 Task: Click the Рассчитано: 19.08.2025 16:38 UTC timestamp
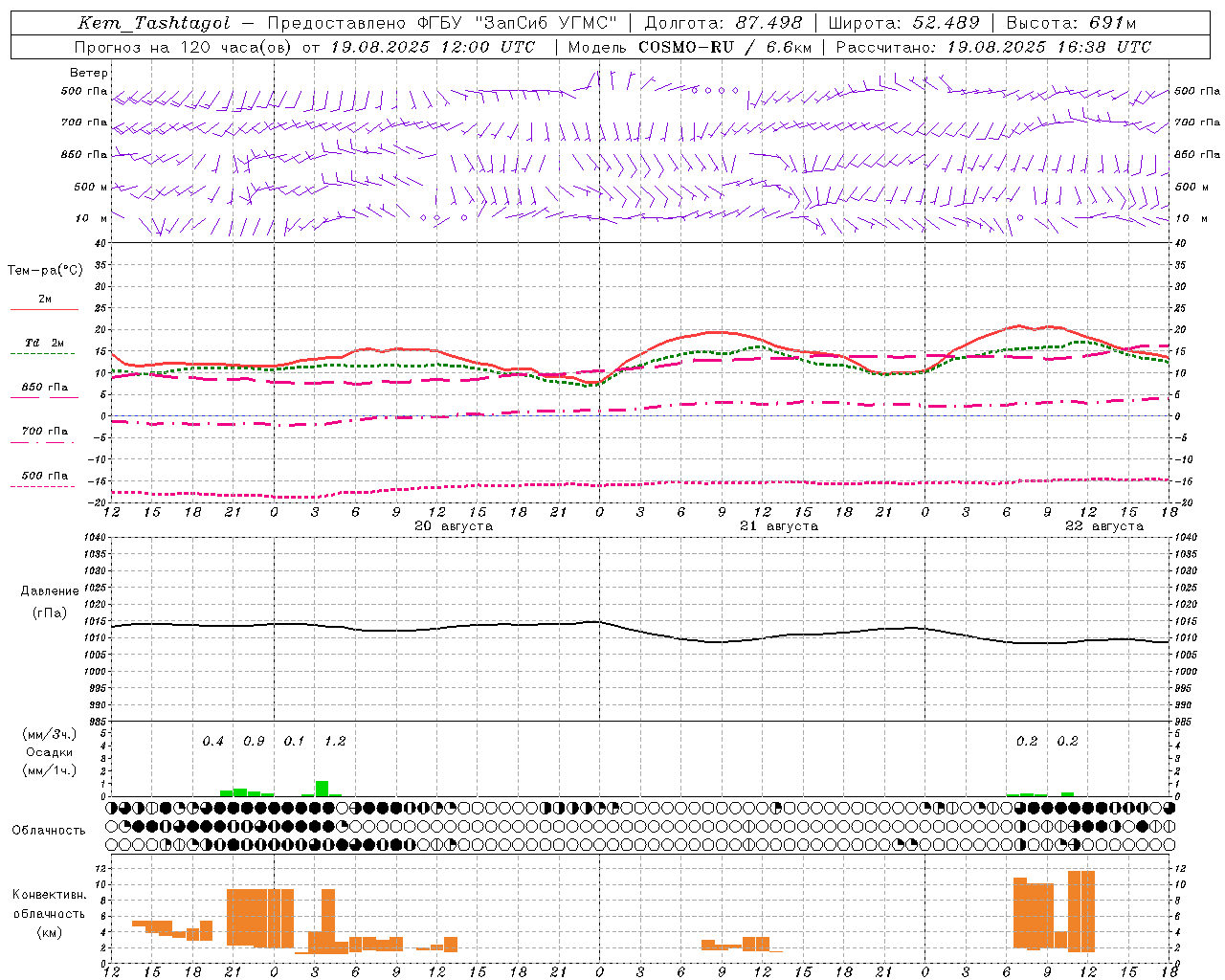point(993,47)
